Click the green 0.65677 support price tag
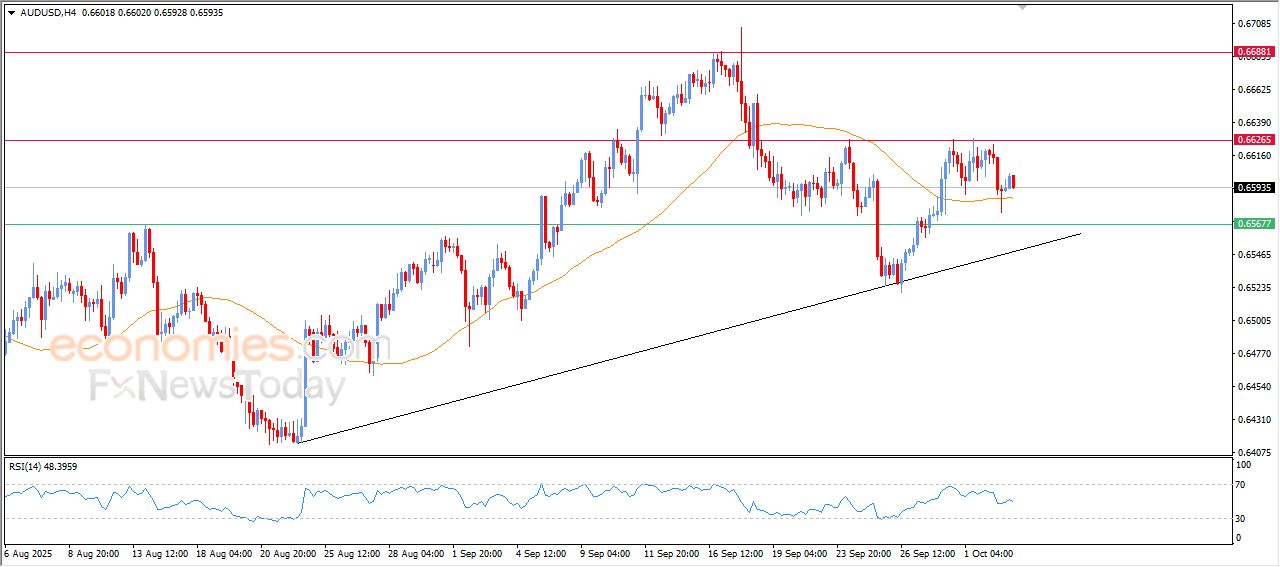This screenshot has height=567, width=1280. click(1254, 224)
